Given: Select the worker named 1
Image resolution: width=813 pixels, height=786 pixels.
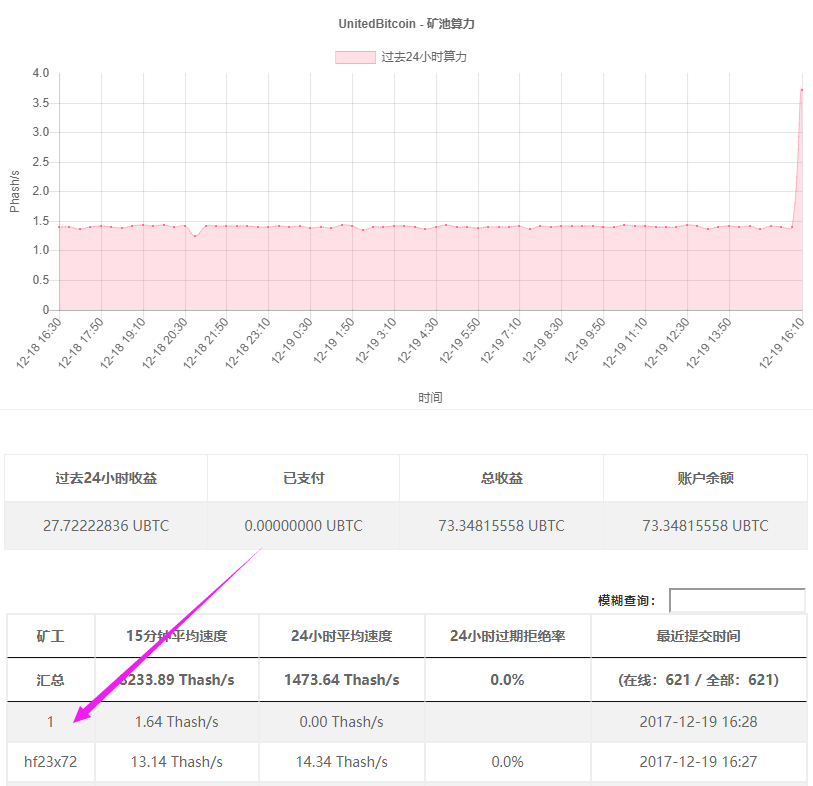Looking at the screenshot, I should pyautogui.click(x=50, y=722).
